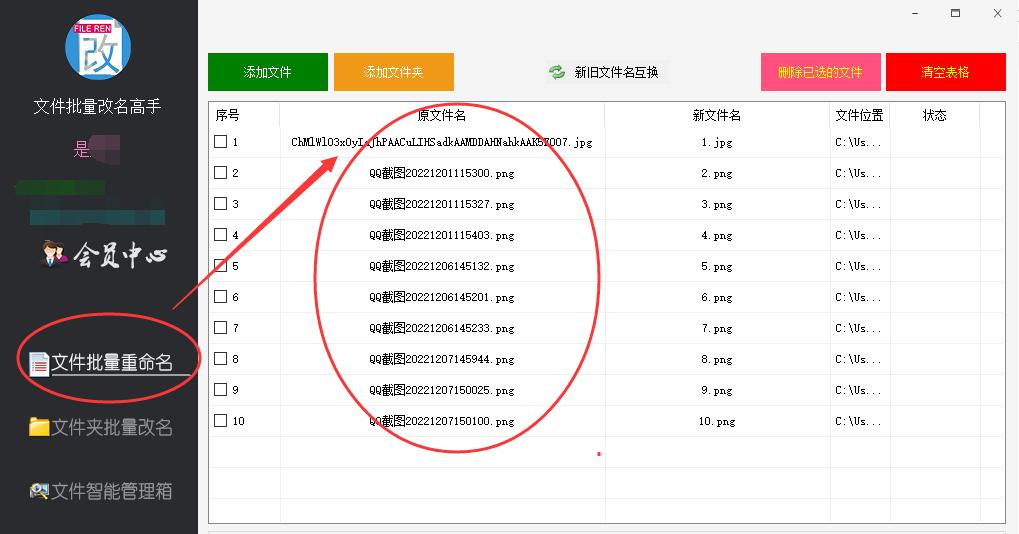Click the orange 添加文件夹 button
Viewport: 1019px width, 534px height.
coord(394,72)
